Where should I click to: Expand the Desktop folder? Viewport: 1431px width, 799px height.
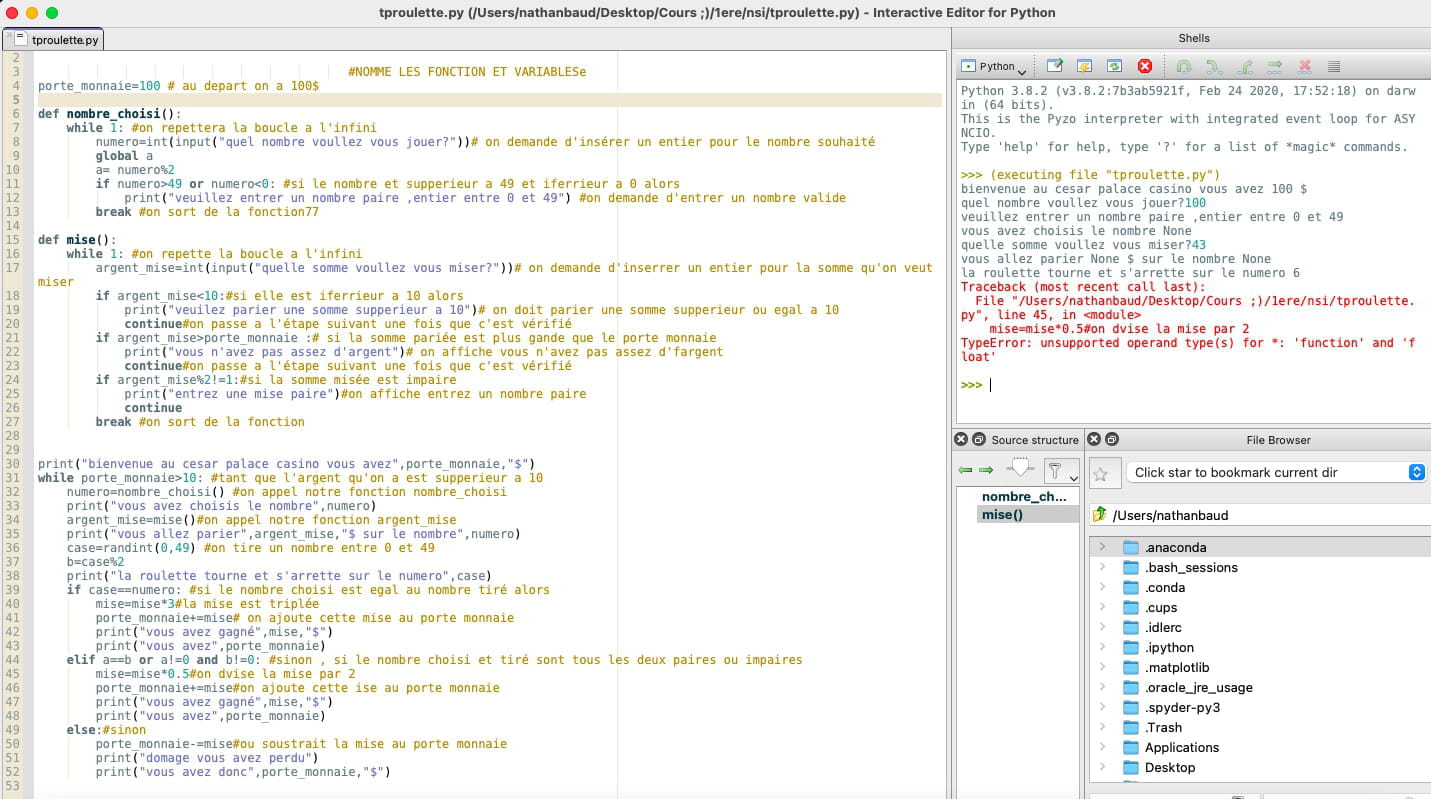click(x=1102, y=767)
